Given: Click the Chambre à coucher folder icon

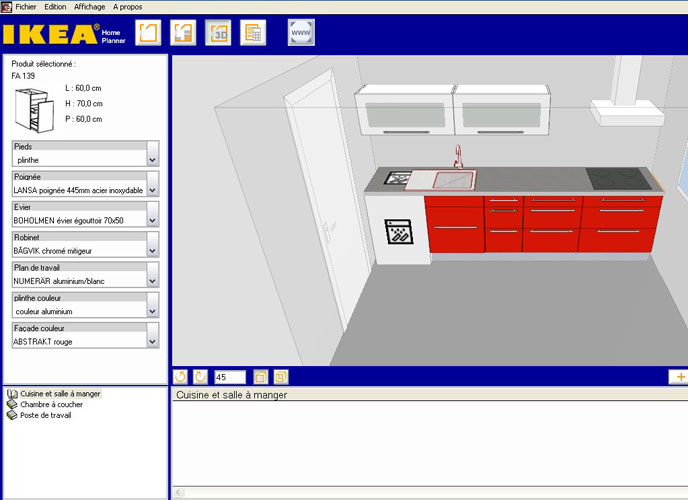Looking at the screenshot, I should coord(12,404).
